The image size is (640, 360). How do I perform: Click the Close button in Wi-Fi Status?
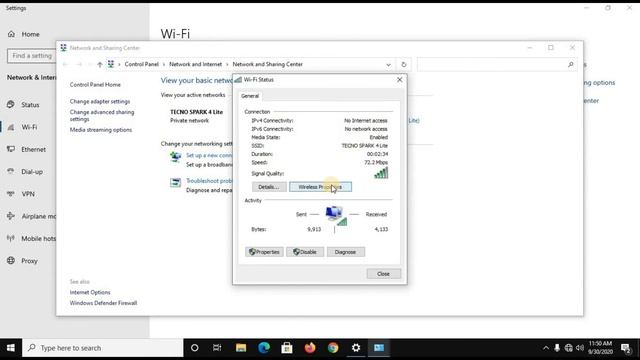pos(383,274)
